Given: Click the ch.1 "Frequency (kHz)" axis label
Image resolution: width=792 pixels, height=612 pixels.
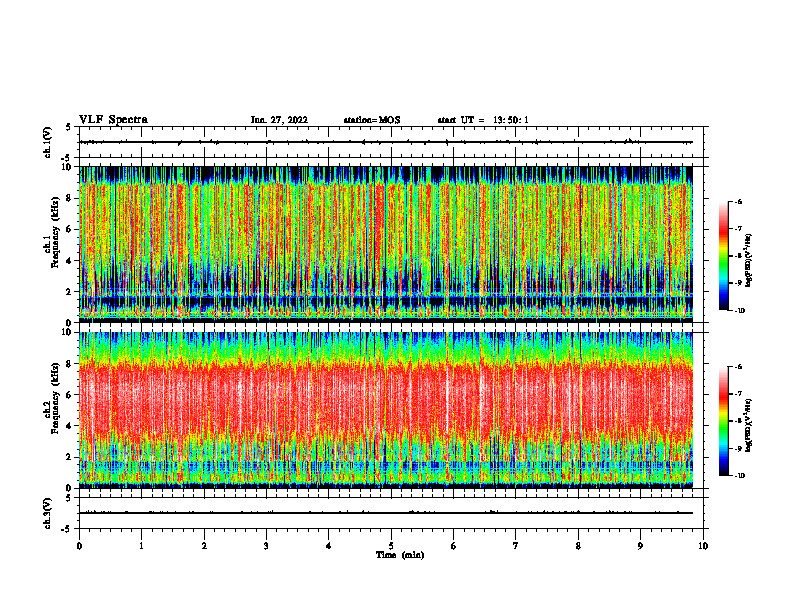Looking at the screenshot, I should click(x=55, y=233).
